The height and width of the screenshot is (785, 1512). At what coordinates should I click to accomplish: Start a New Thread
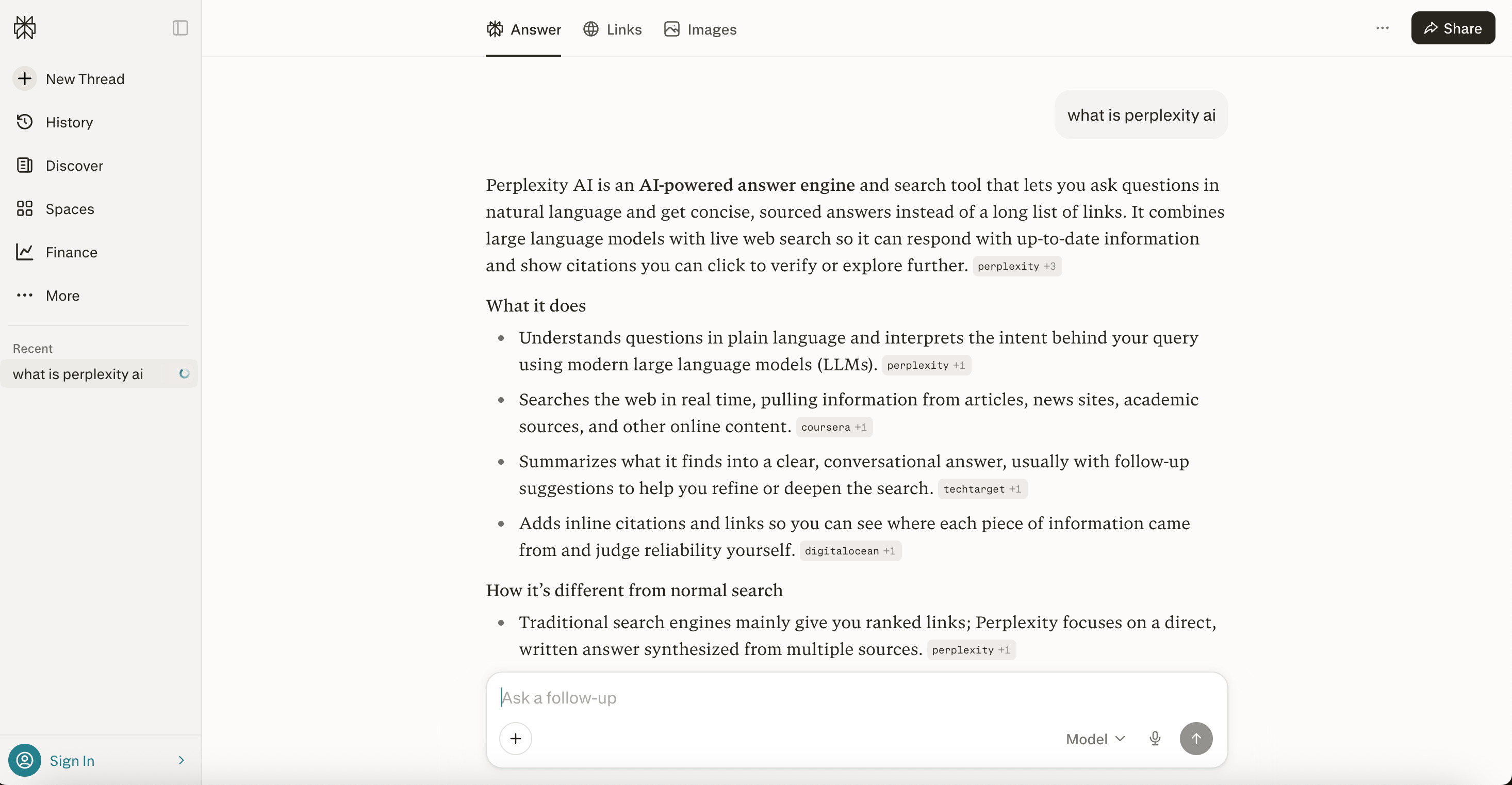[x=85, y=79]
